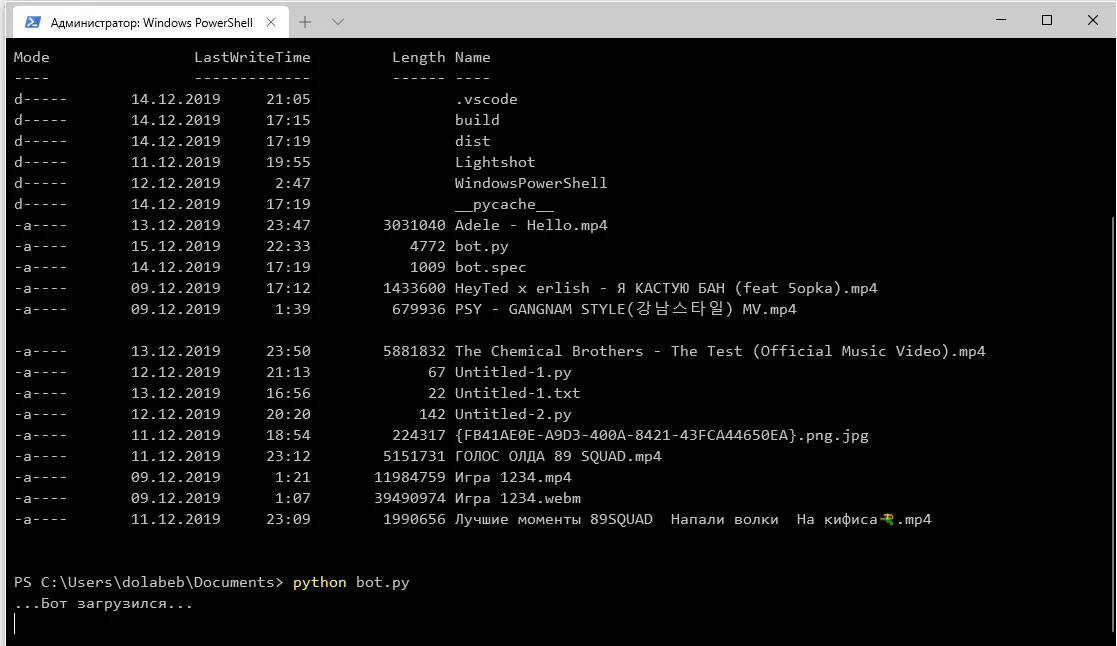Image resolution: width=1117 pixels, height=646 pixels.
Task: Click the WindowsPowerShell folder name
Action: coord(531,183)
